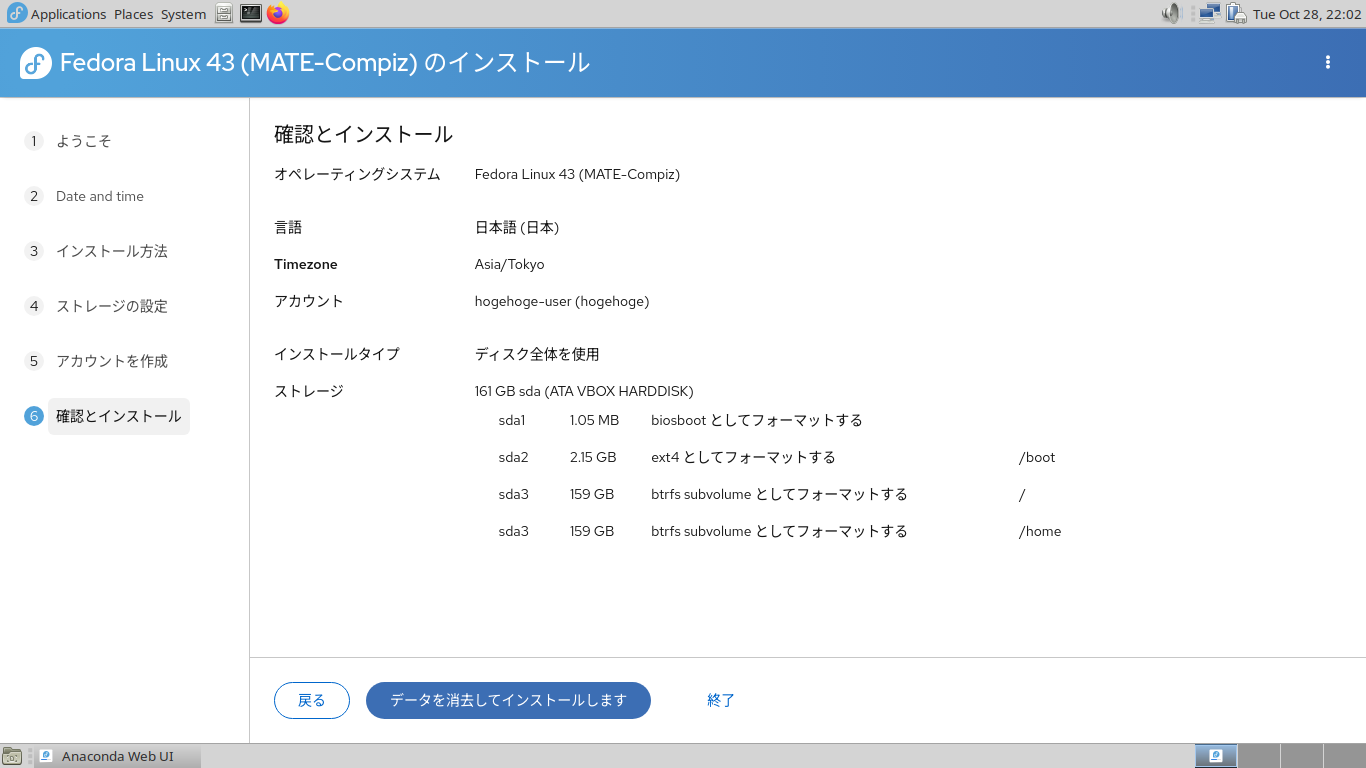Click the オペレーティングシステム label

coord(357,174)
